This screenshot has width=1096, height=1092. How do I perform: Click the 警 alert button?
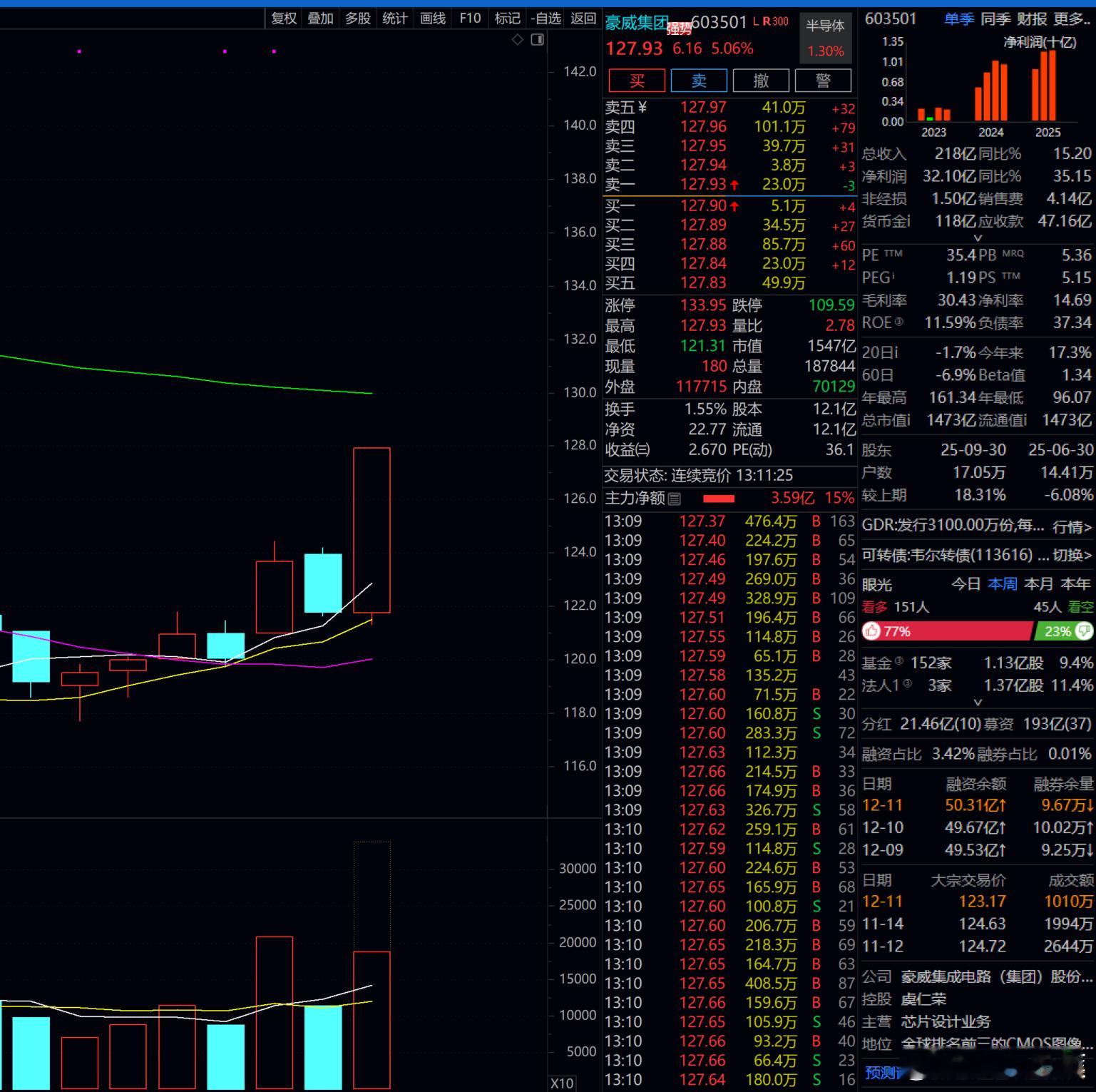(823, 81)
